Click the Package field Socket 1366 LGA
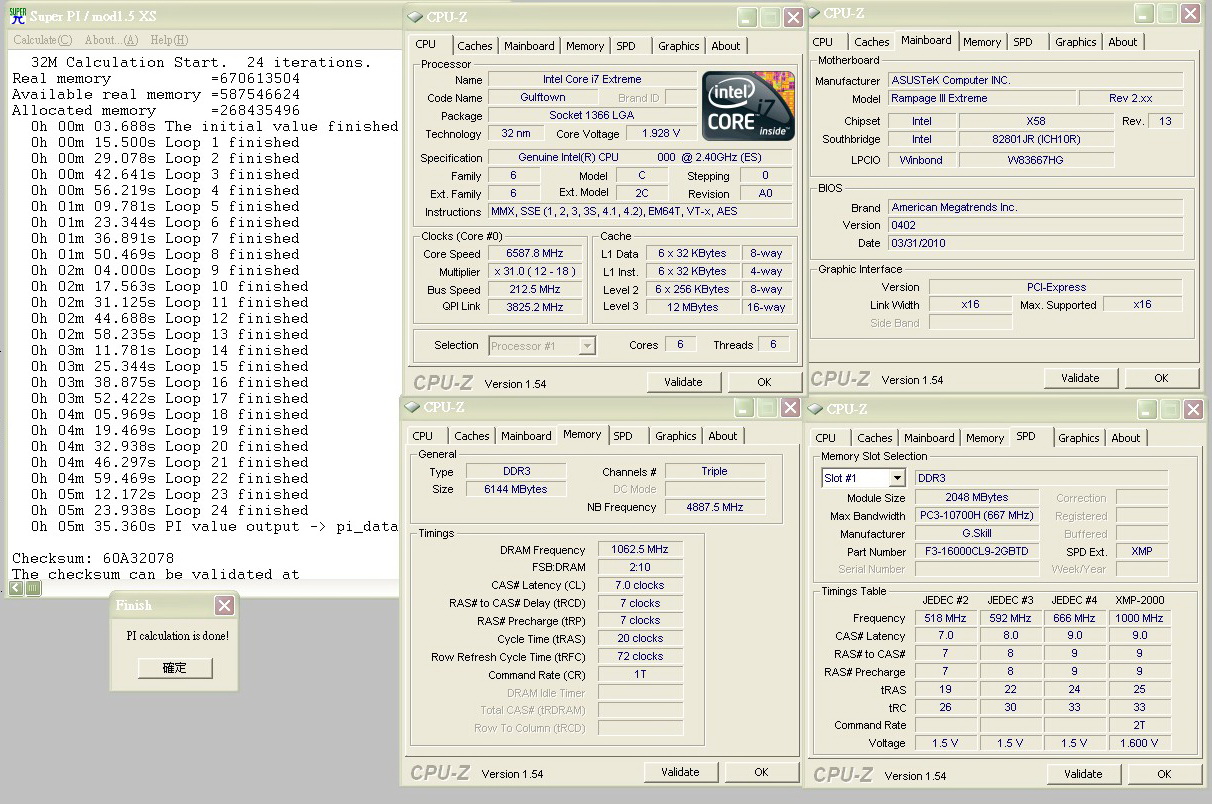 point(591,116)
